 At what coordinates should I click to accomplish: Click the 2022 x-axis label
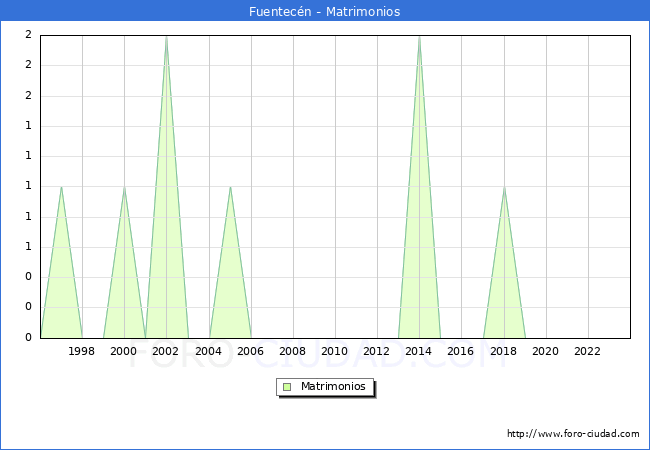click(587, 351)
